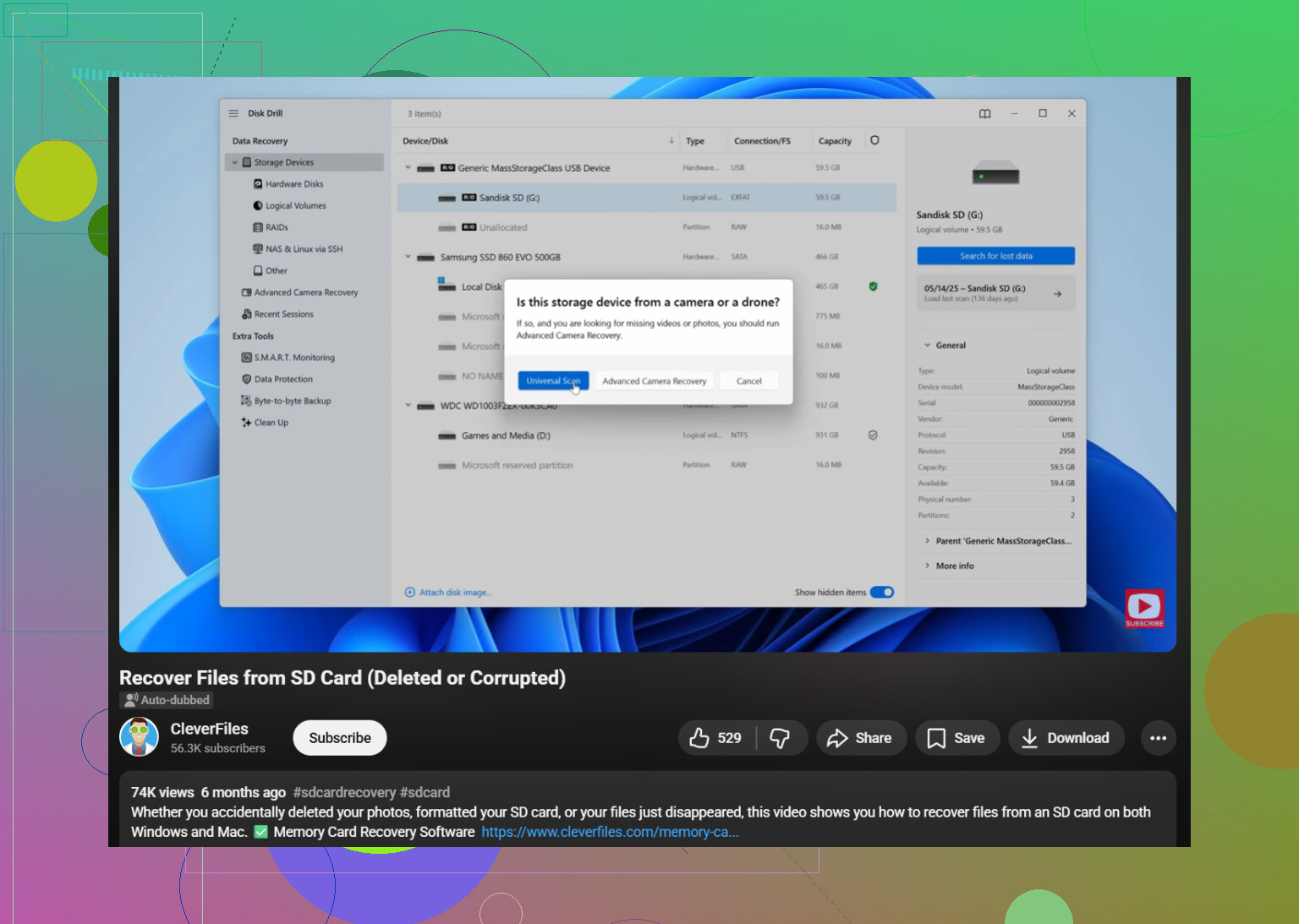Click the #sdcard hashtag
Screen dimensions: 1299x924
click(x=425, y=792)
